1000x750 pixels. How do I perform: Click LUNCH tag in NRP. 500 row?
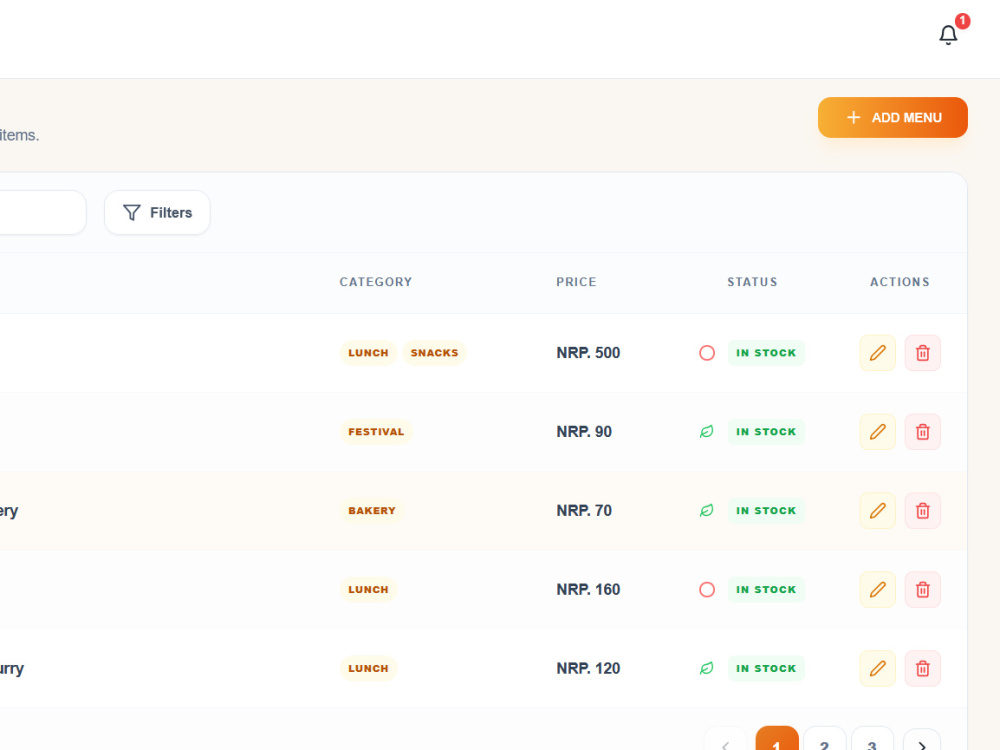coord(368,353)
